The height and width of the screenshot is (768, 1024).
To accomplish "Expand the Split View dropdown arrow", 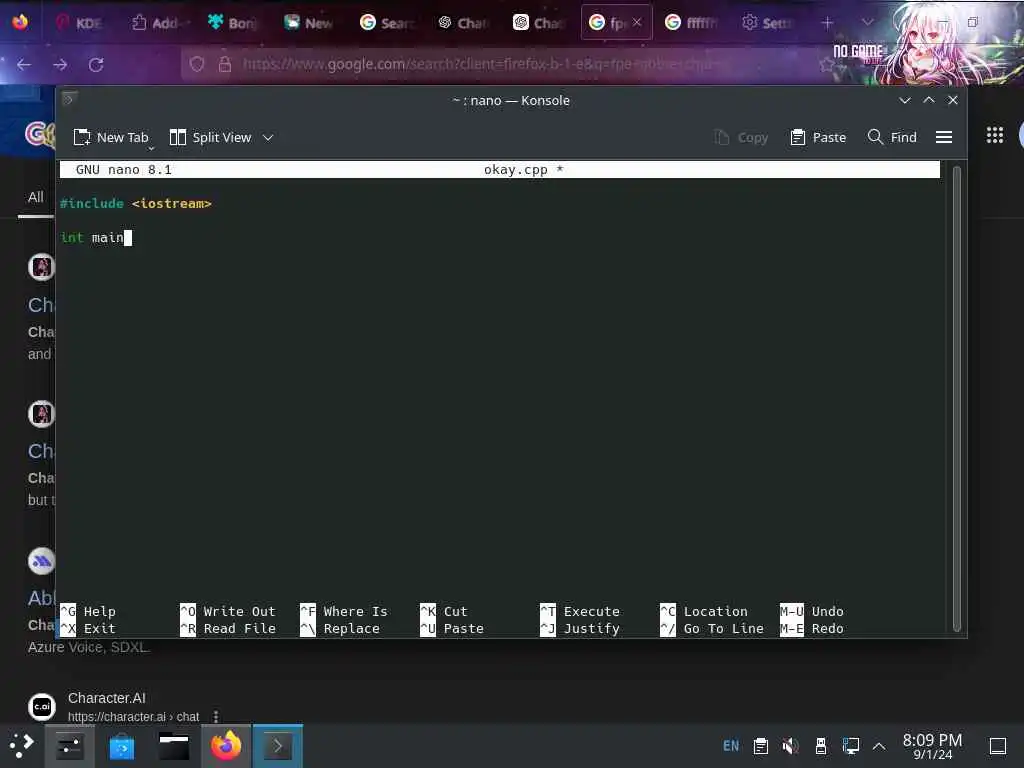I will [268, 138].
